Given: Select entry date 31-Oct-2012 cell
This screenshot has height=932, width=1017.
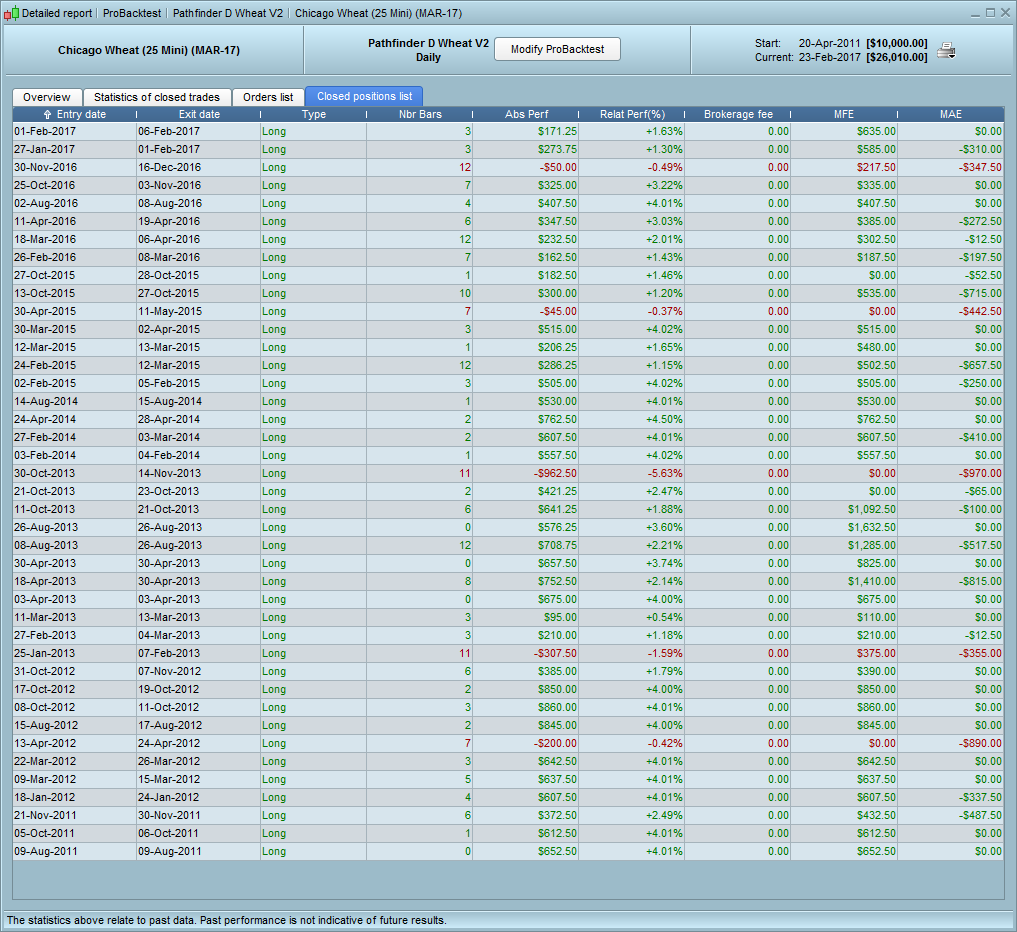Looking at the screenshot, I should (75, 671).
